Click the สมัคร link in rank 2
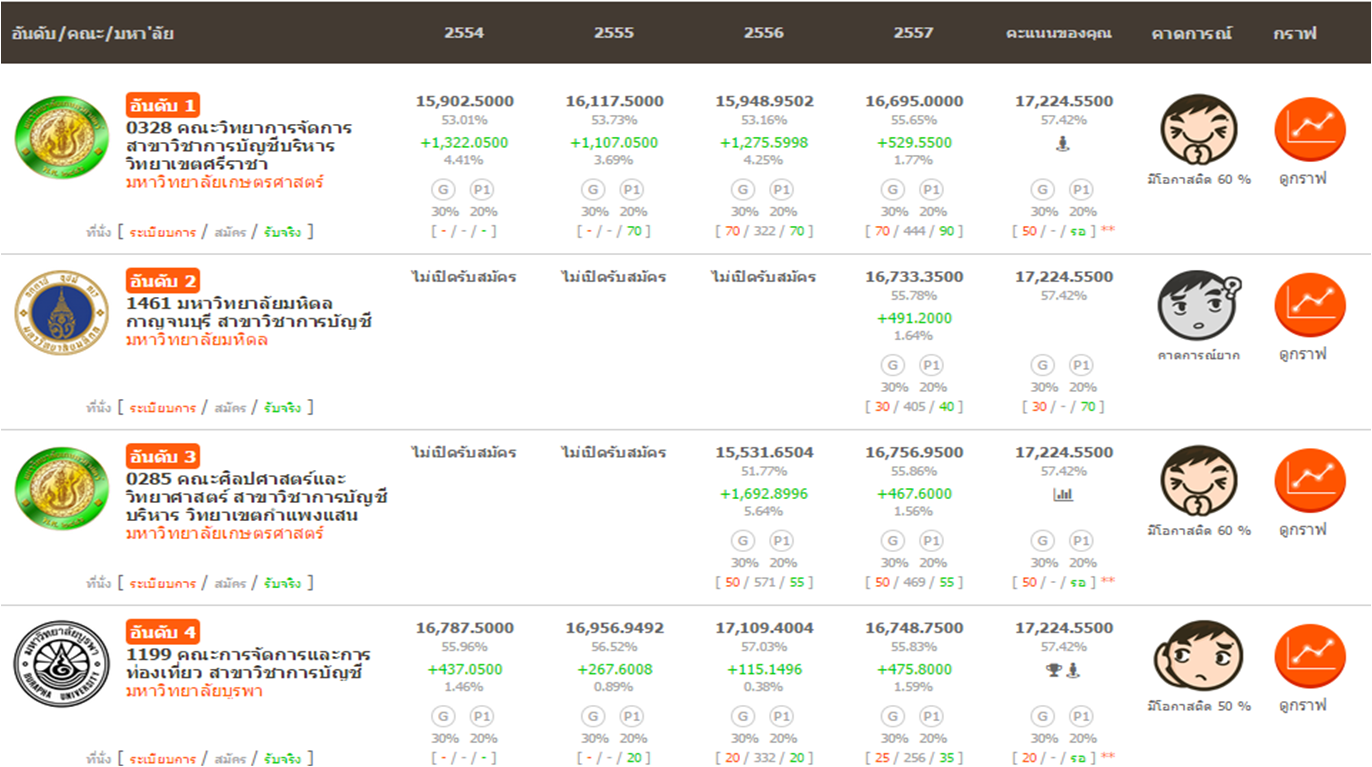The height and width of the screenshot is (767, 1372). click(230, 408)
